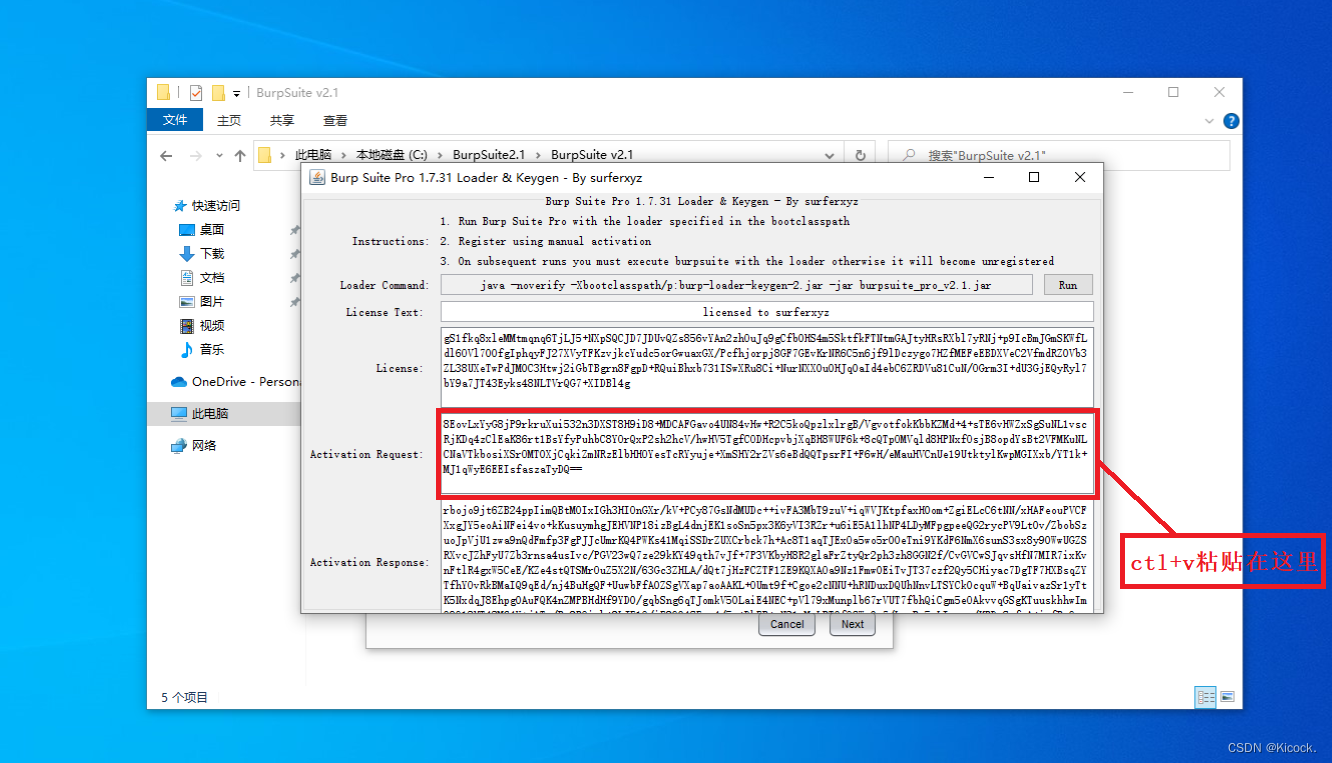Click the properties icon in quick access toolbar
Screen dimensions: 1332x763
(x=195, y=93)
